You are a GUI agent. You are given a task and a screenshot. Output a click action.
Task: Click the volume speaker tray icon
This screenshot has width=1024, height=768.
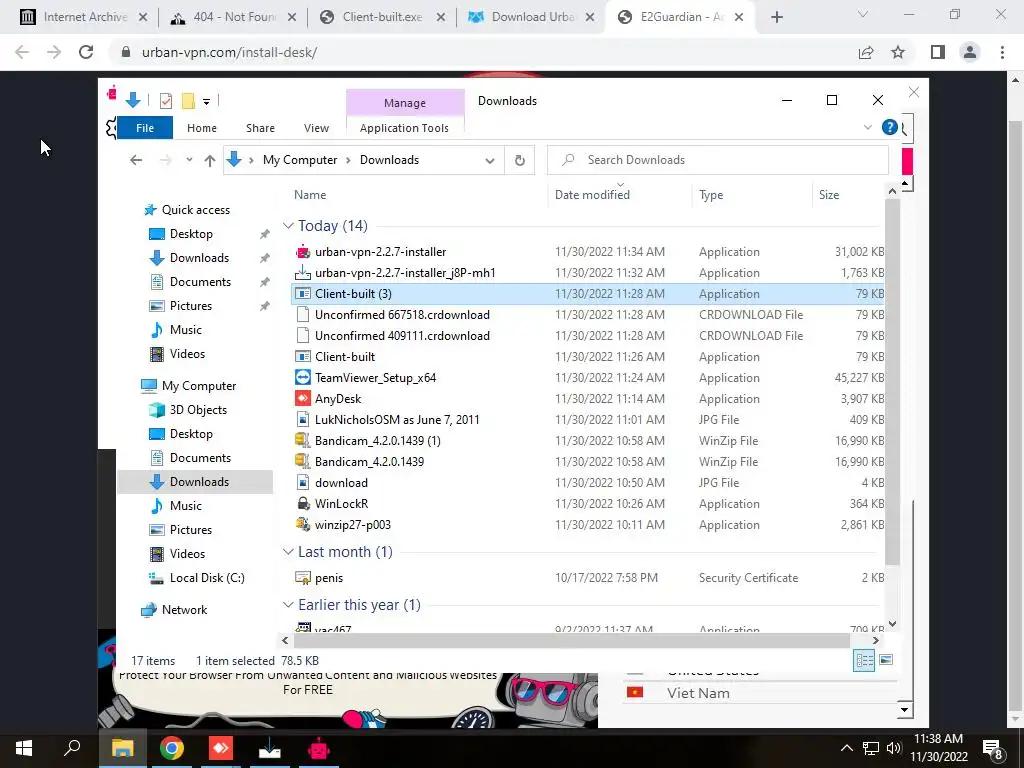[894, 748]
